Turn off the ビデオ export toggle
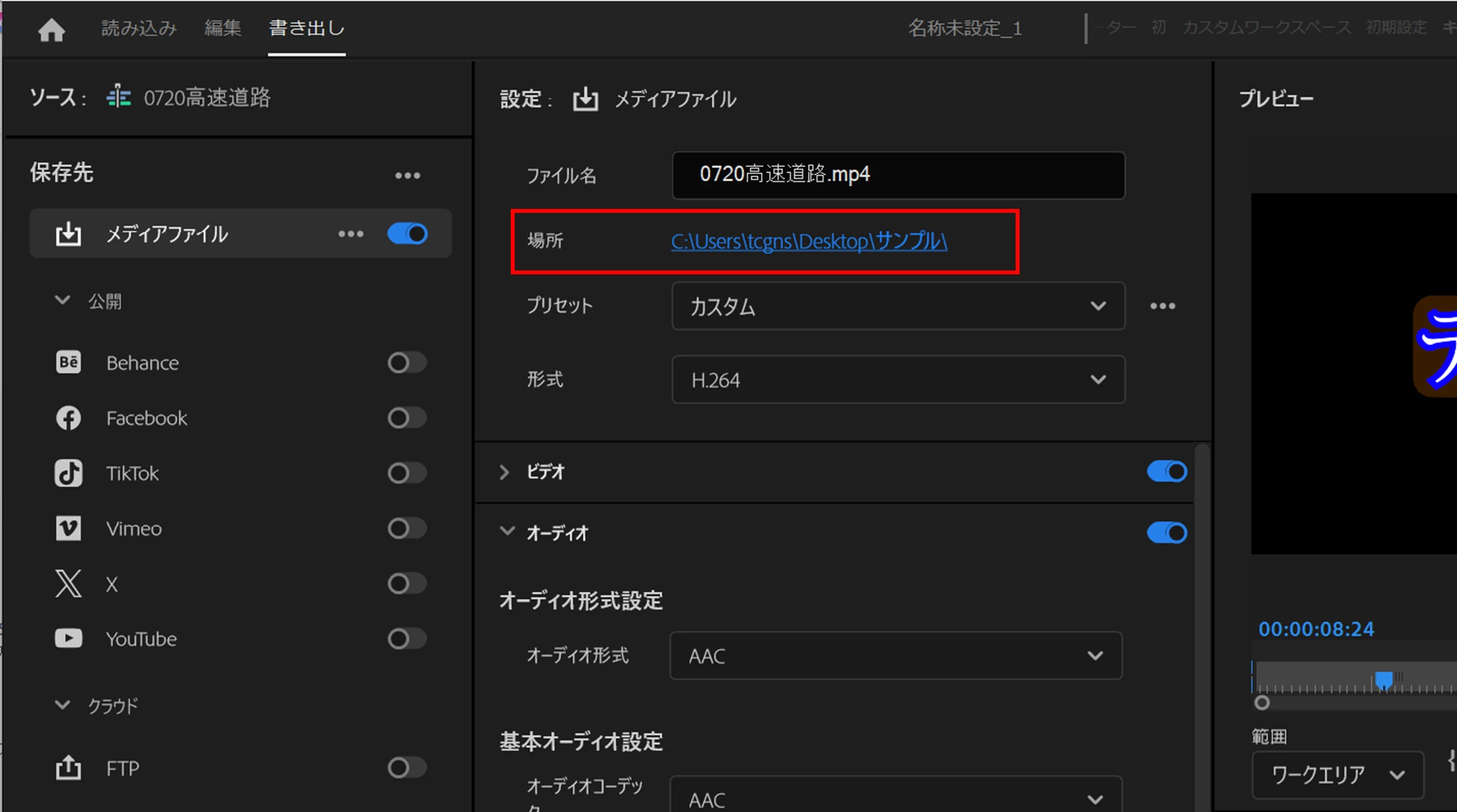Image resolution: width=1457 pixels, height=812 pixels. click(x=1166, y=471)
